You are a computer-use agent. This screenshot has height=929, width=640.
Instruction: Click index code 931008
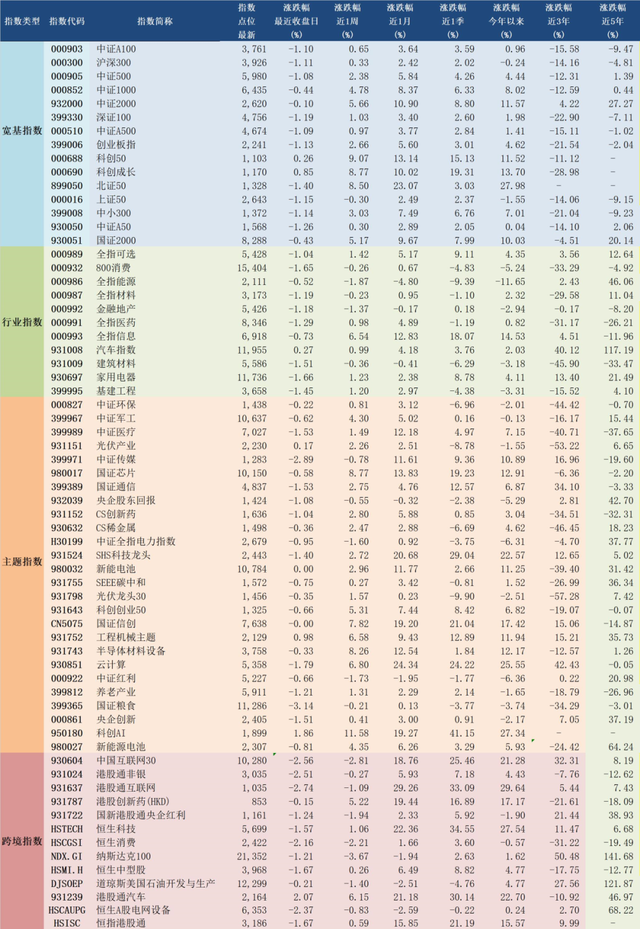coord(66,350)
